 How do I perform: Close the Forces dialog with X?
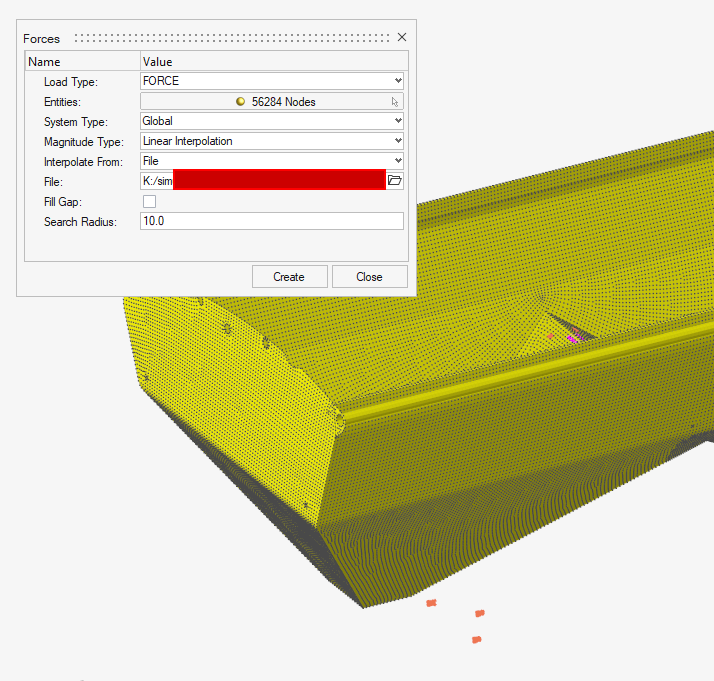point(402,37)
